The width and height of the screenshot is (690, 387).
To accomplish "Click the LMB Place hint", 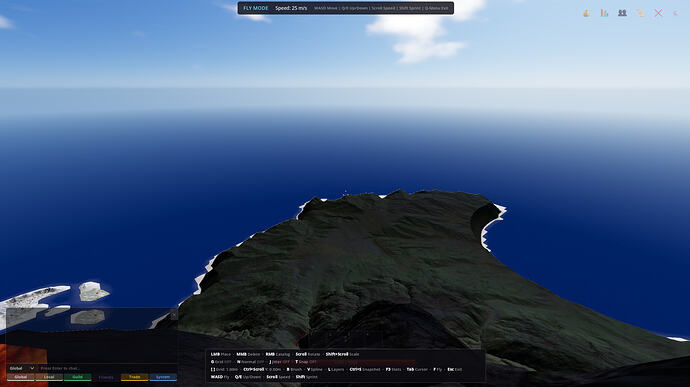I will (x=220, y=354).
